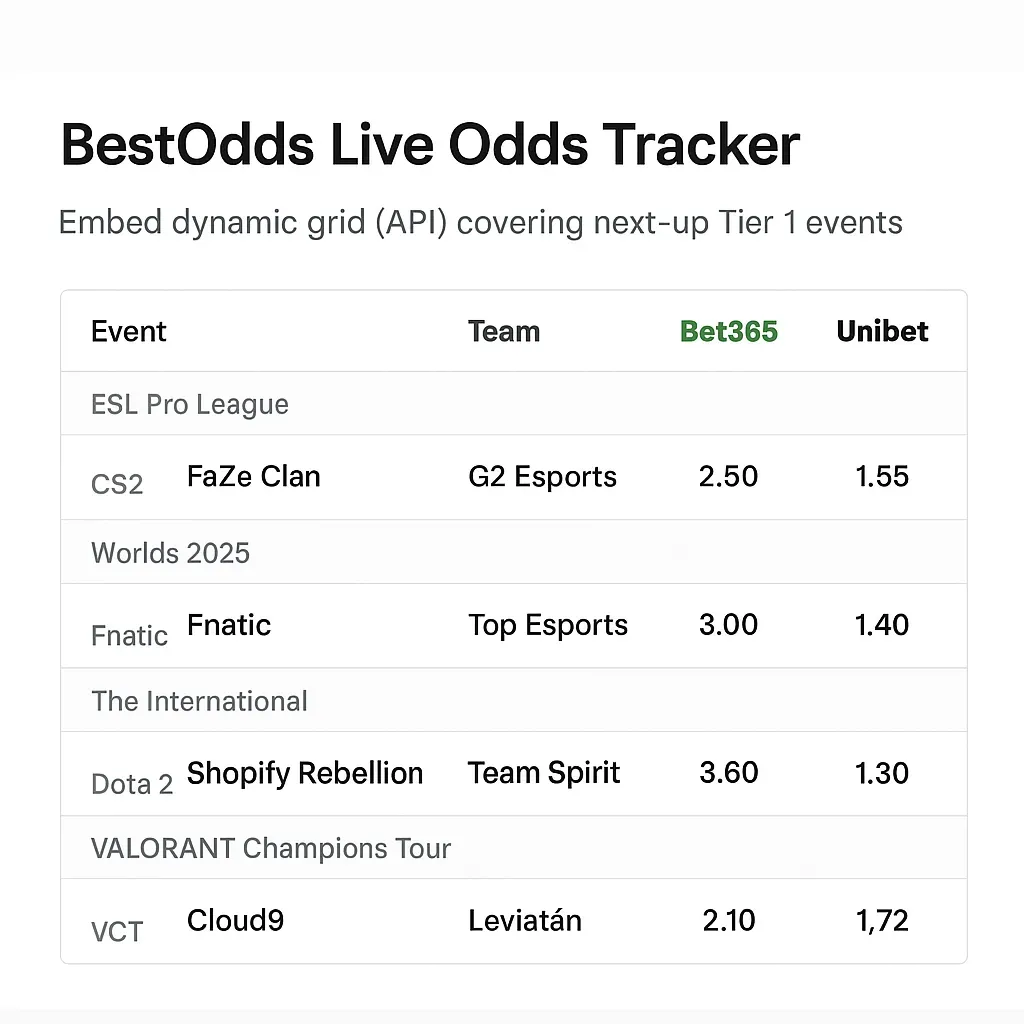Choose the 3.00 Bet365 odds
1024x1024 pixels.
[x=728, y=625]
